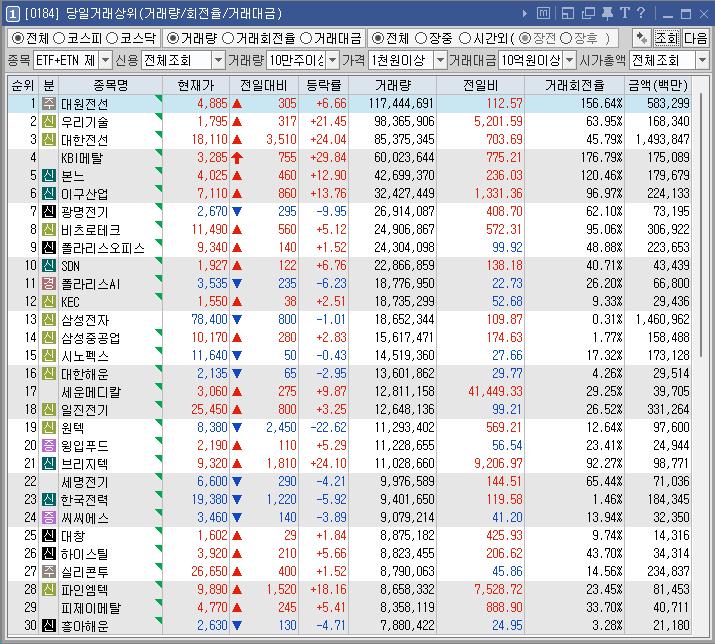Click the duplicate window icon

[x=588, y=13]
